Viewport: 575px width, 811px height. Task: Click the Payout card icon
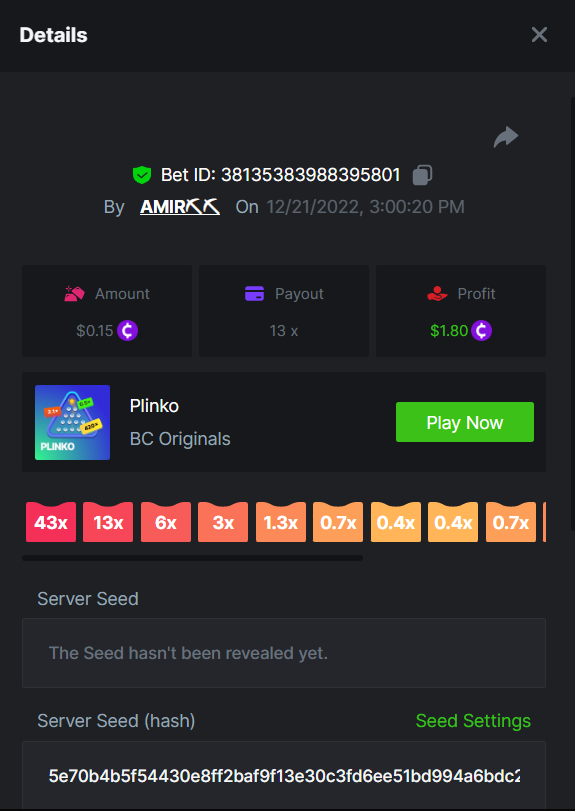pyautogui.click(x=254, y=294)
